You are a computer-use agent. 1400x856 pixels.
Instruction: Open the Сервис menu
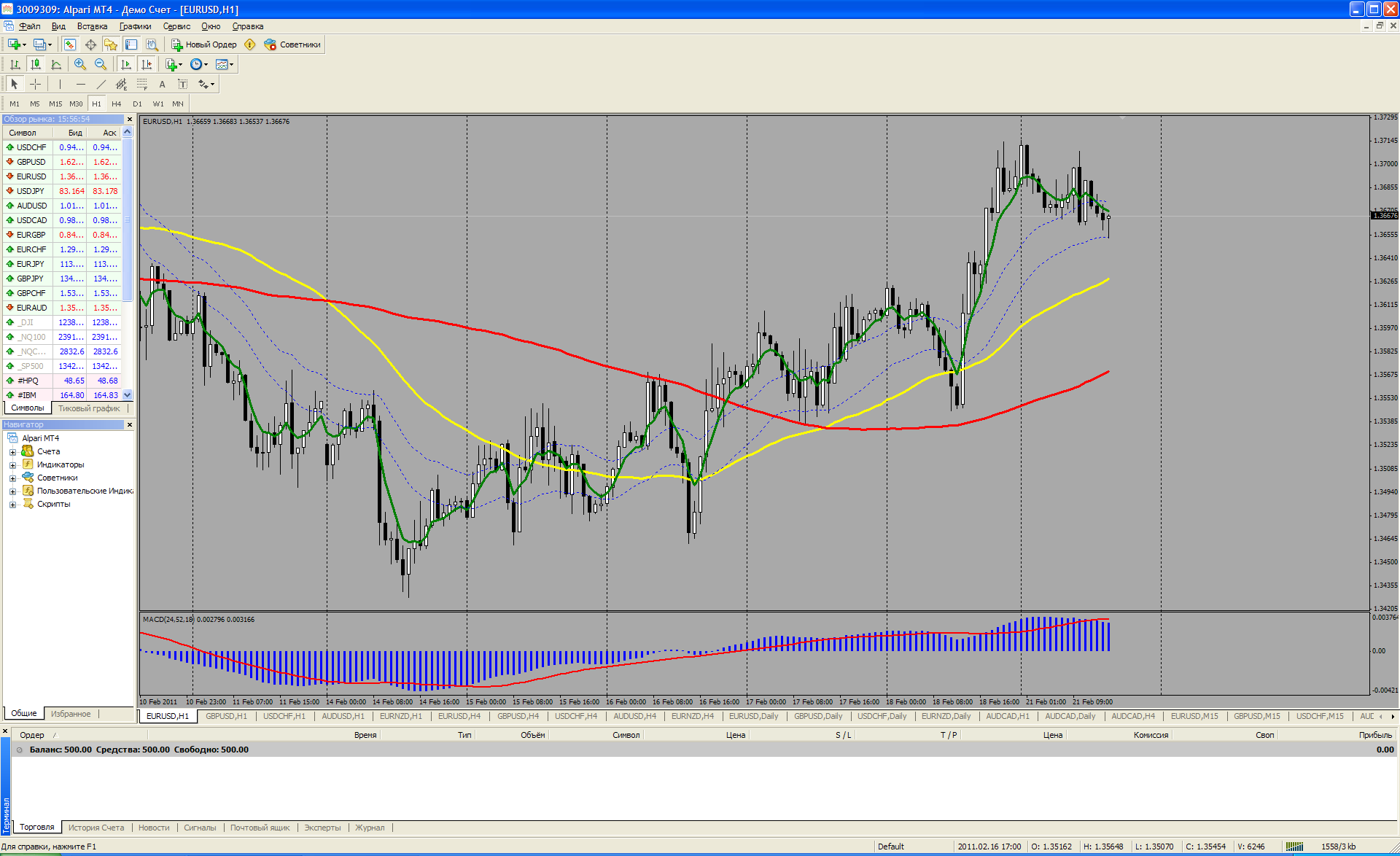click(x=176, y=26)
